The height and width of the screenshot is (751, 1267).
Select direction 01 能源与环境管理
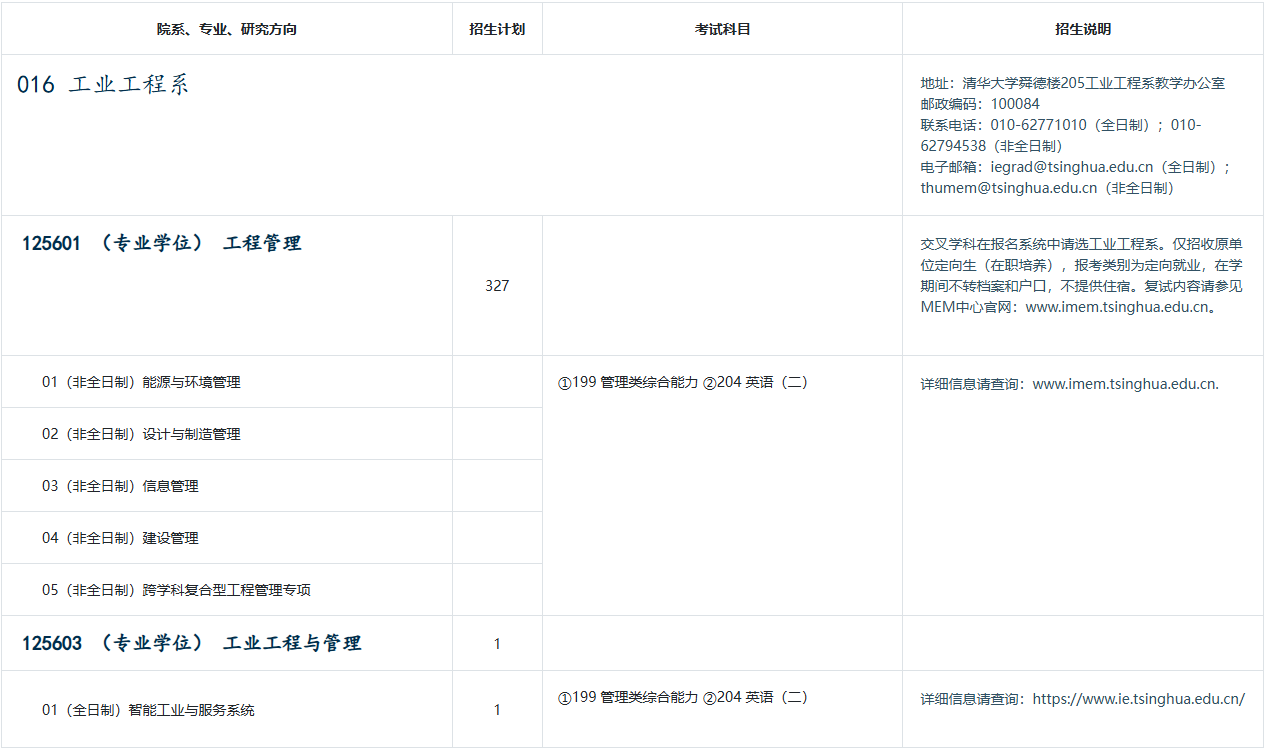pos(141,382)
